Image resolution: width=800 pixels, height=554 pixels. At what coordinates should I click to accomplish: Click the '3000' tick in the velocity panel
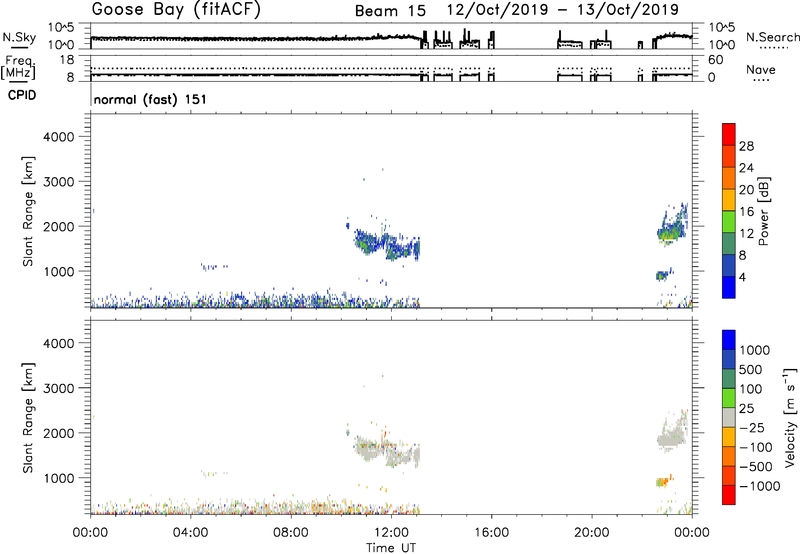pyautogui.click(x=59, y=388)
